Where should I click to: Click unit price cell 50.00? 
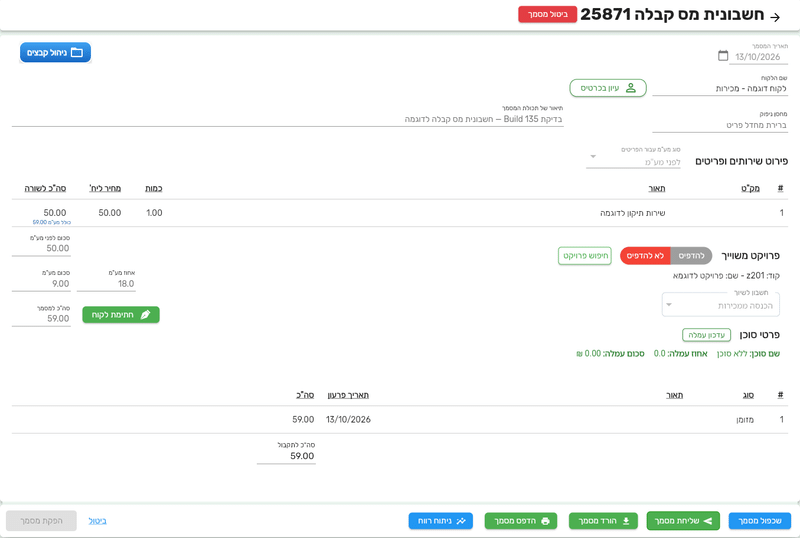tap(110, 213)
